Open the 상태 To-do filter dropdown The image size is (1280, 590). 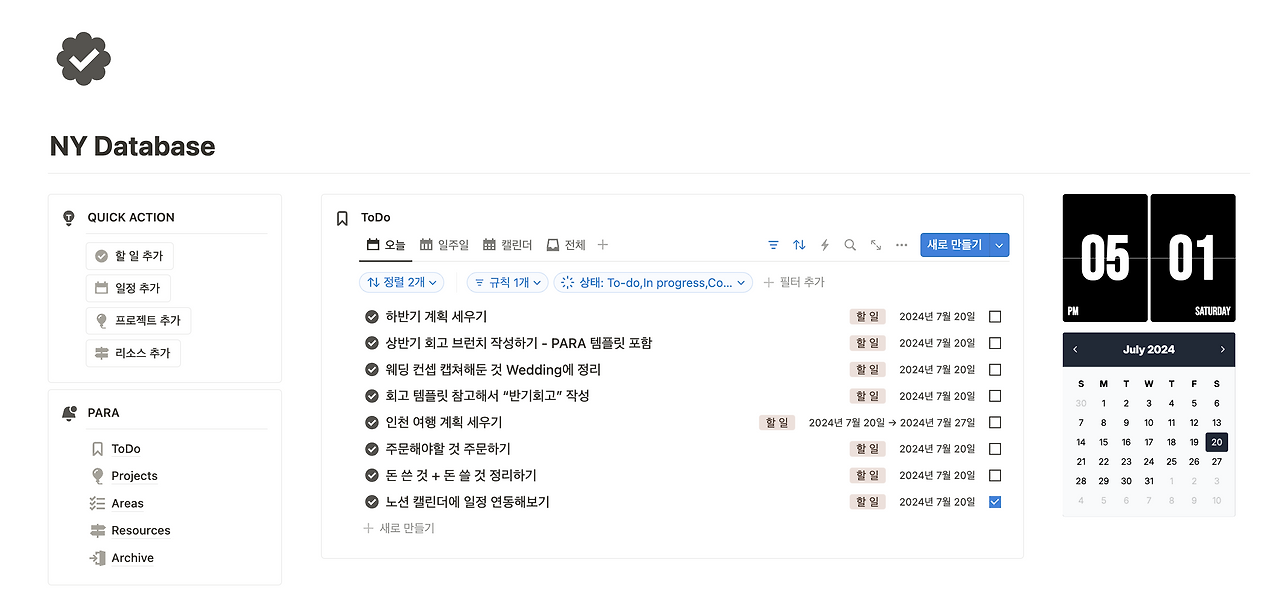tap(652, 282)
